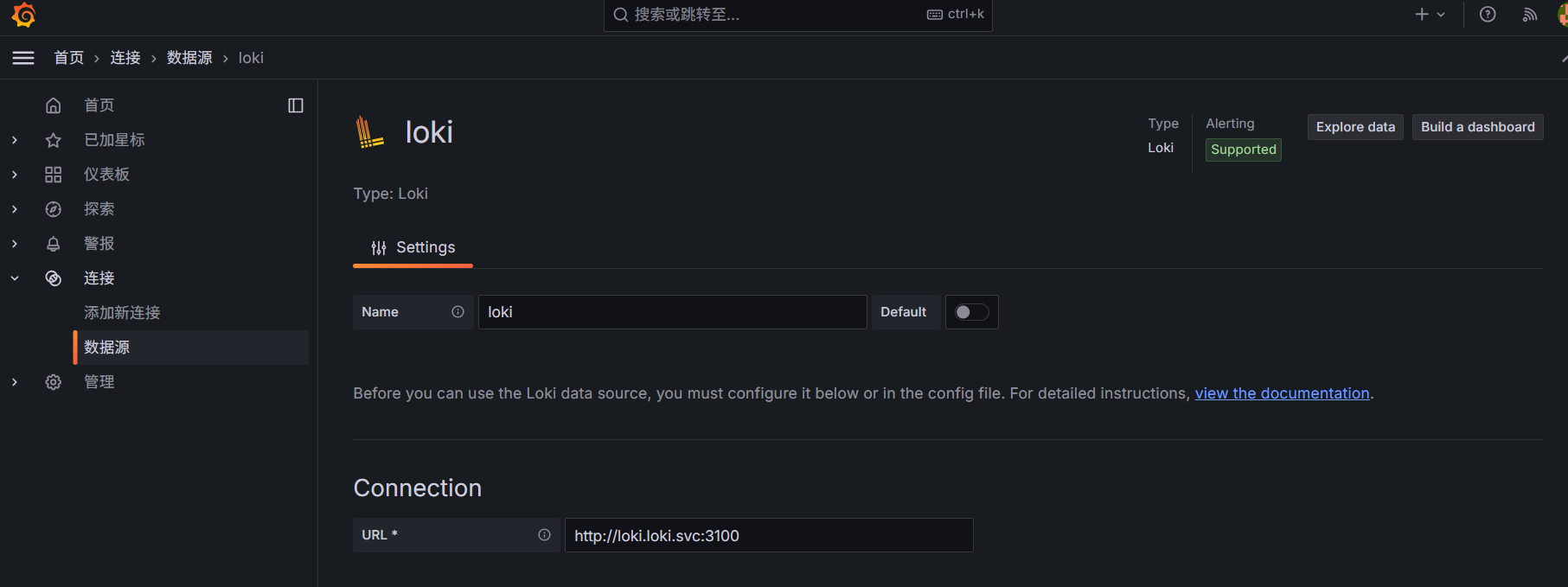Expand the 管理 section

point(15,382)
